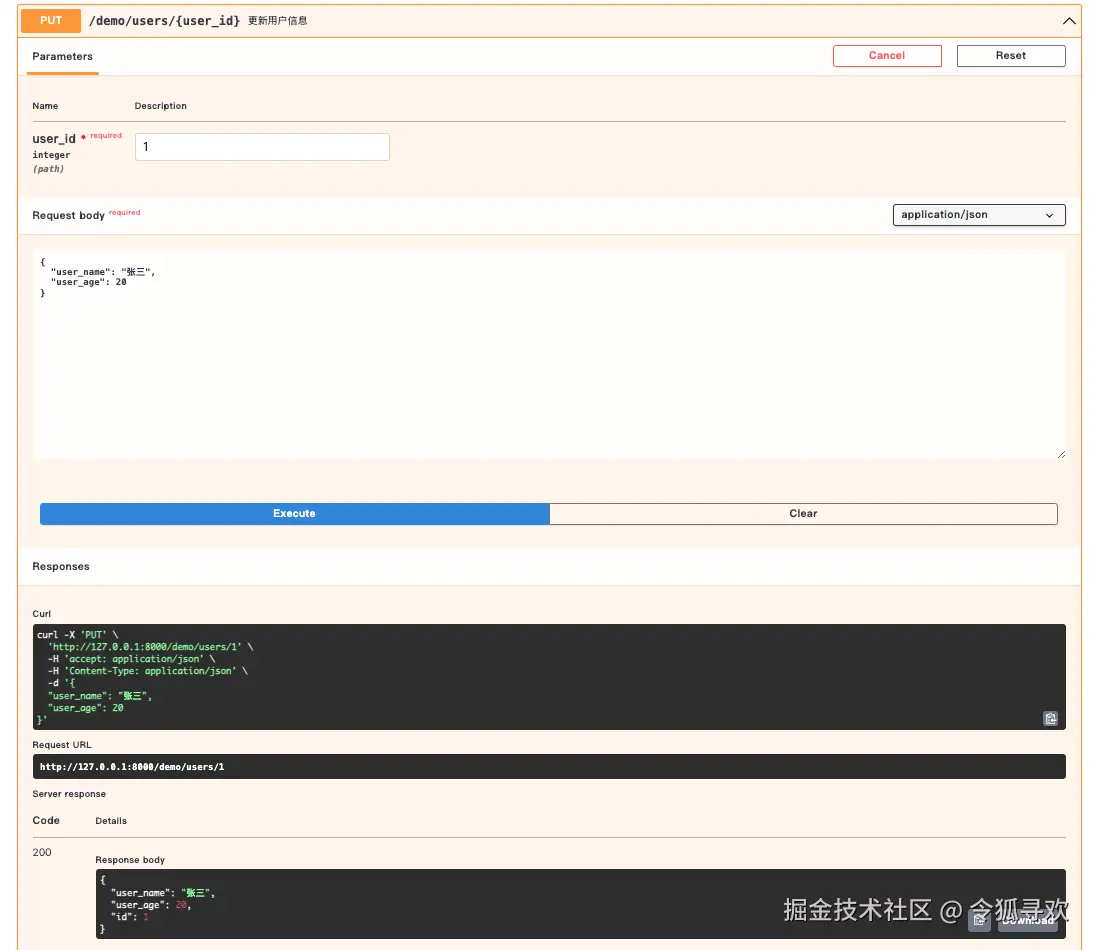Grab the request body resize handle
Screen dimensions: 1095x950
pos(1061,455)
